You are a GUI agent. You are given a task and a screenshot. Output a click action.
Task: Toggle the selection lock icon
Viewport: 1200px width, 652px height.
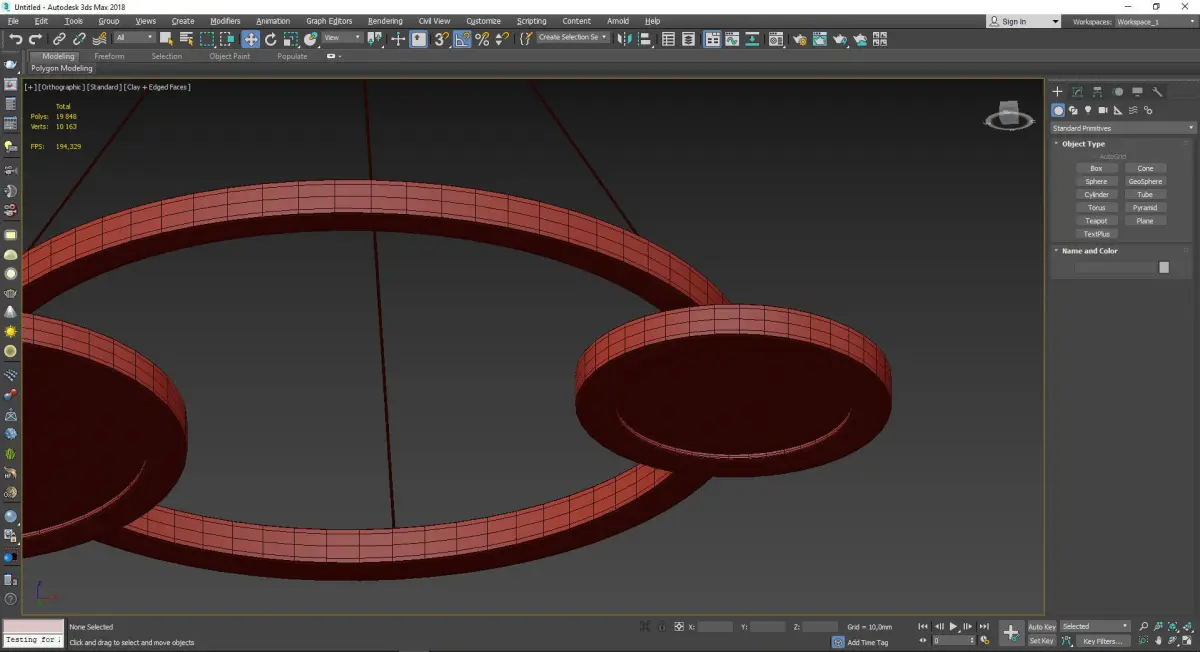(662, 626)
